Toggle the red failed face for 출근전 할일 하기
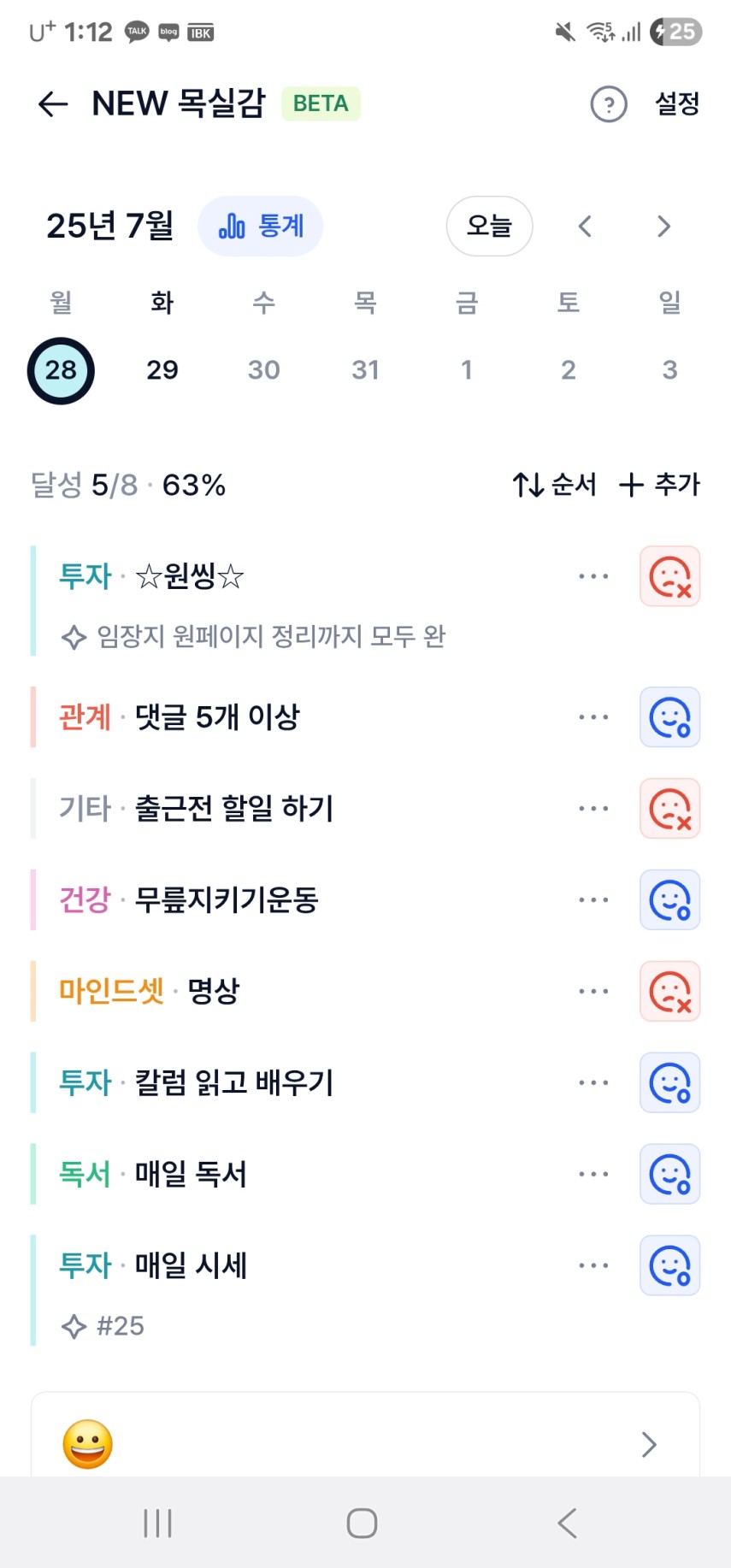731x1568 pixels. coord(670,809)
